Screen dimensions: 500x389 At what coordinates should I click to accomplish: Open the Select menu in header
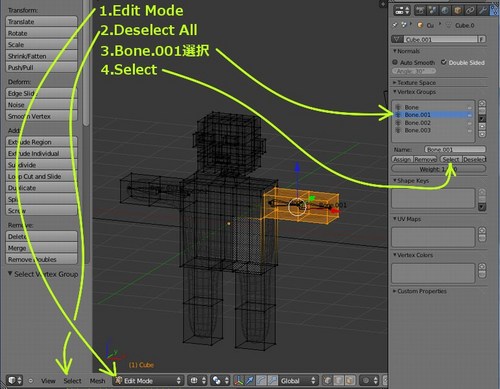(x=72, y=381)
